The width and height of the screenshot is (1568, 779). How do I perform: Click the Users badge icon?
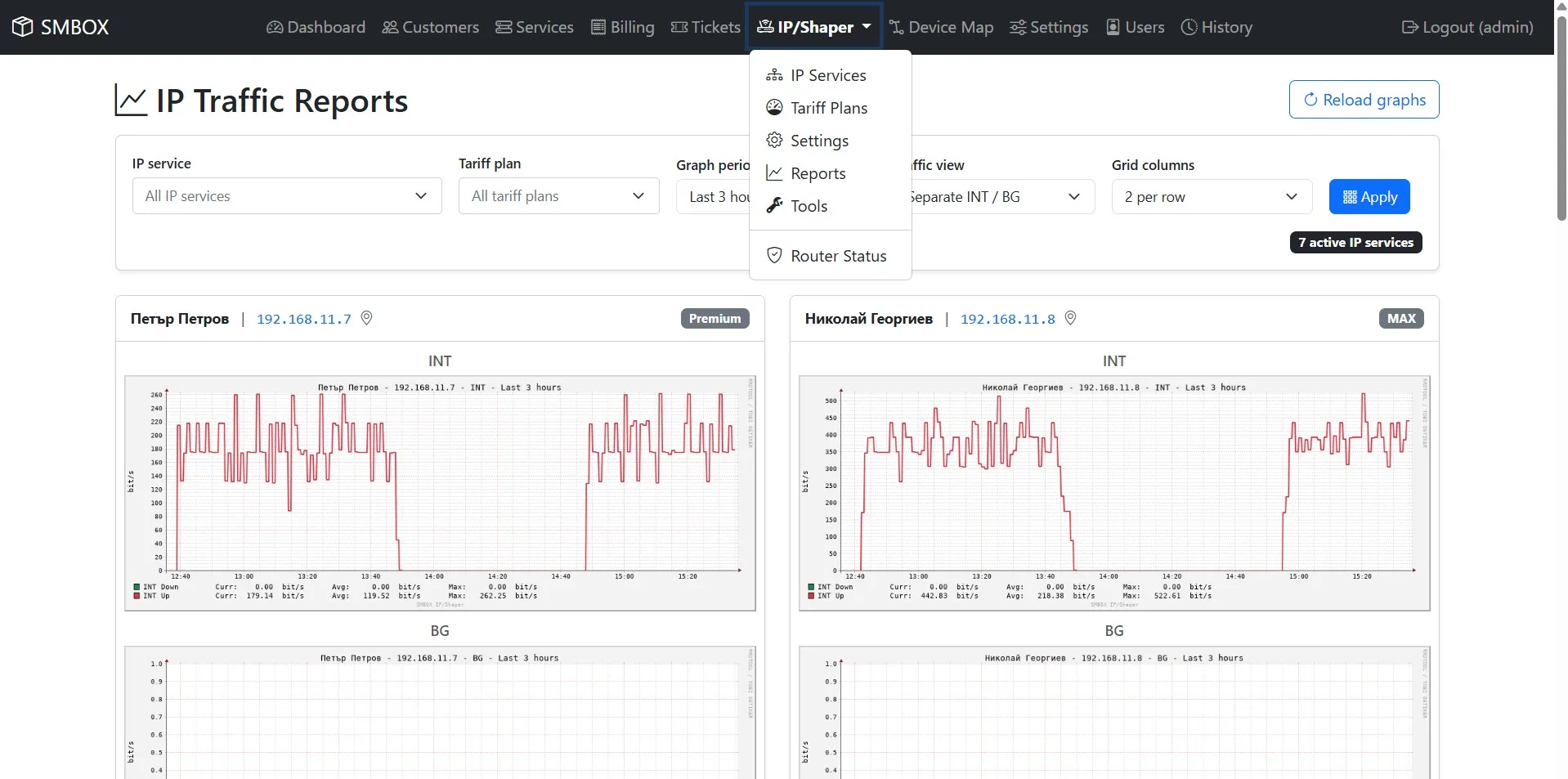[x=1113, y=27]
